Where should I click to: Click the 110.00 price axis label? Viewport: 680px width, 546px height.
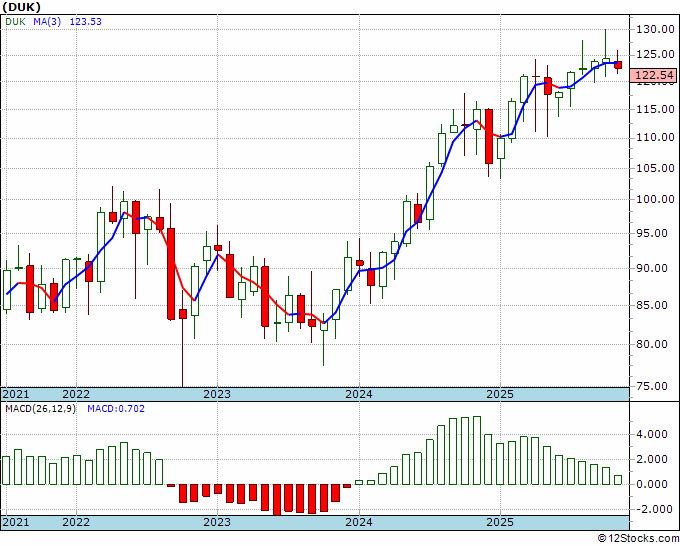tap(655, 137)
